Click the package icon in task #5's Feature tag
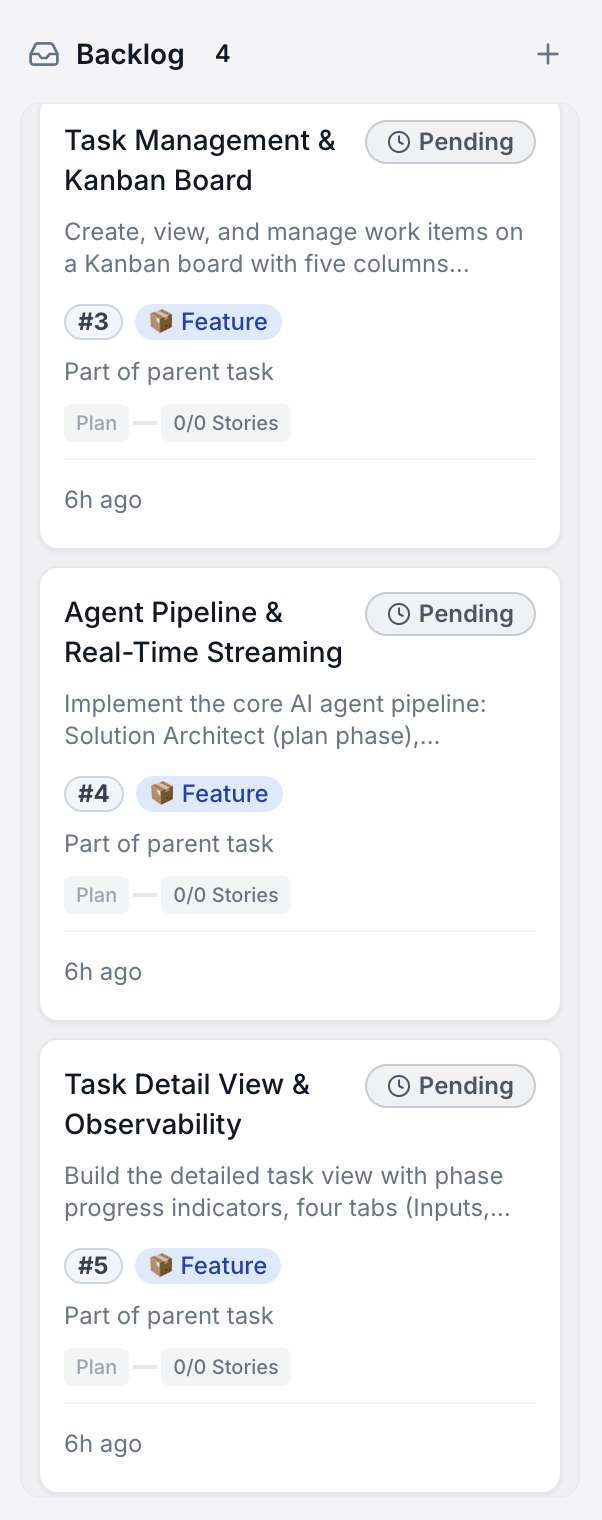The image size is (602, 1520). [x=158, y=1265]
